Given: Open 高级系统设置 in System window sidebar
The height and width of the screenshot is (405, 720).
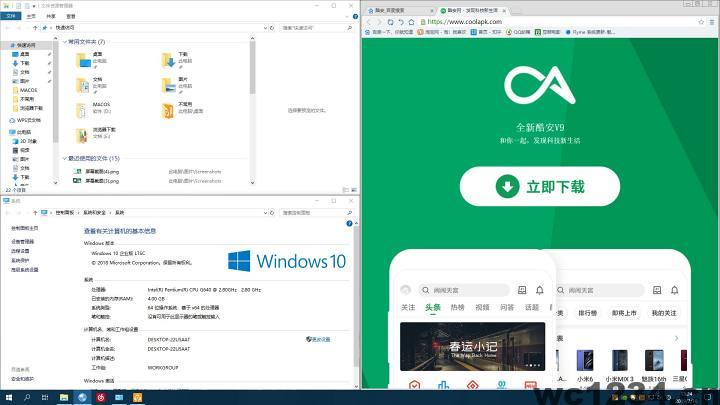Looking at the screenshot, I should pyautogui.click(x=24, y=270).
